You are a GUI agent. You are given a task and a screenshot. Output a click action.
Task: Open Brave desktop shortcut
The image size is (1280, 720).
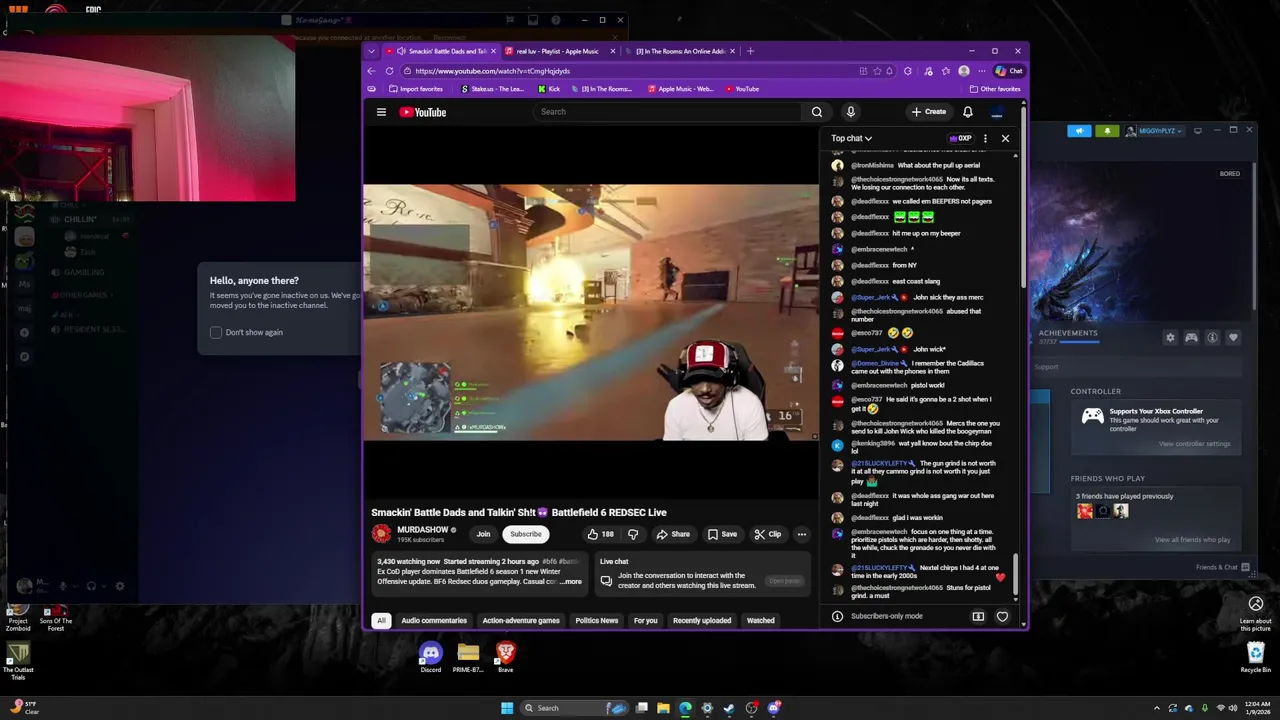[505, 658]
